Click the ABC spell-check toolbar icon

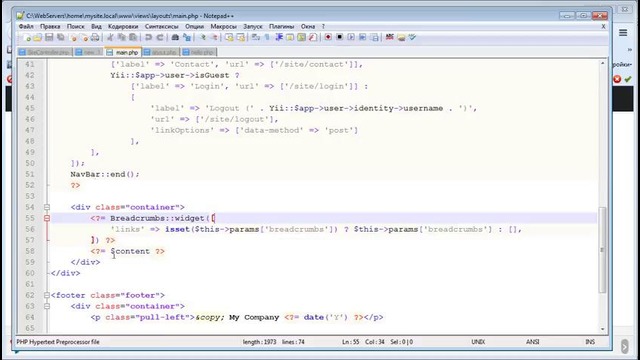coord(389,38)
